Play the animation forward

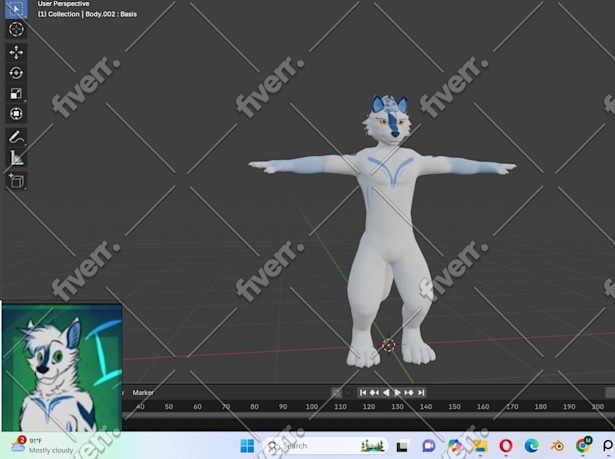pyautogui.click(x=397, y=393)
